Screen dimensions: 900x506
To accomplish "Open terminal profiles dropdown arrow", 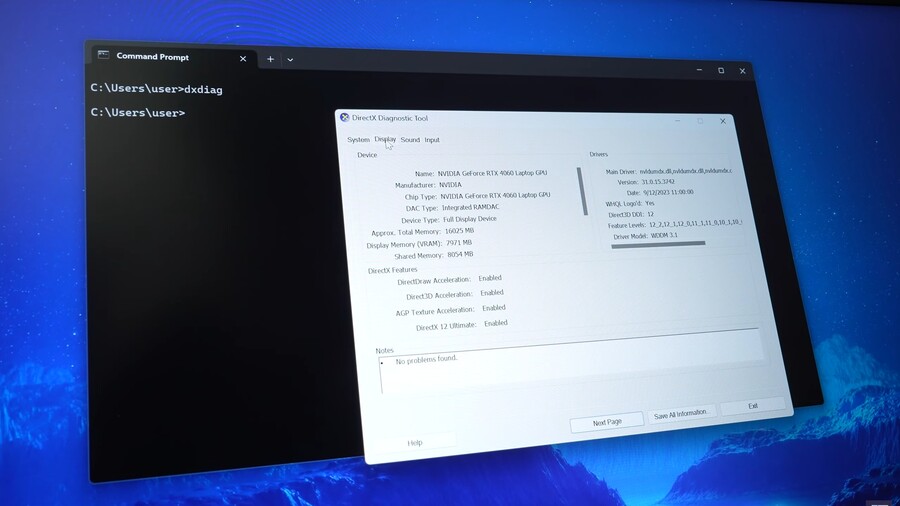I will pyautogui.click(x=290, y=60).
